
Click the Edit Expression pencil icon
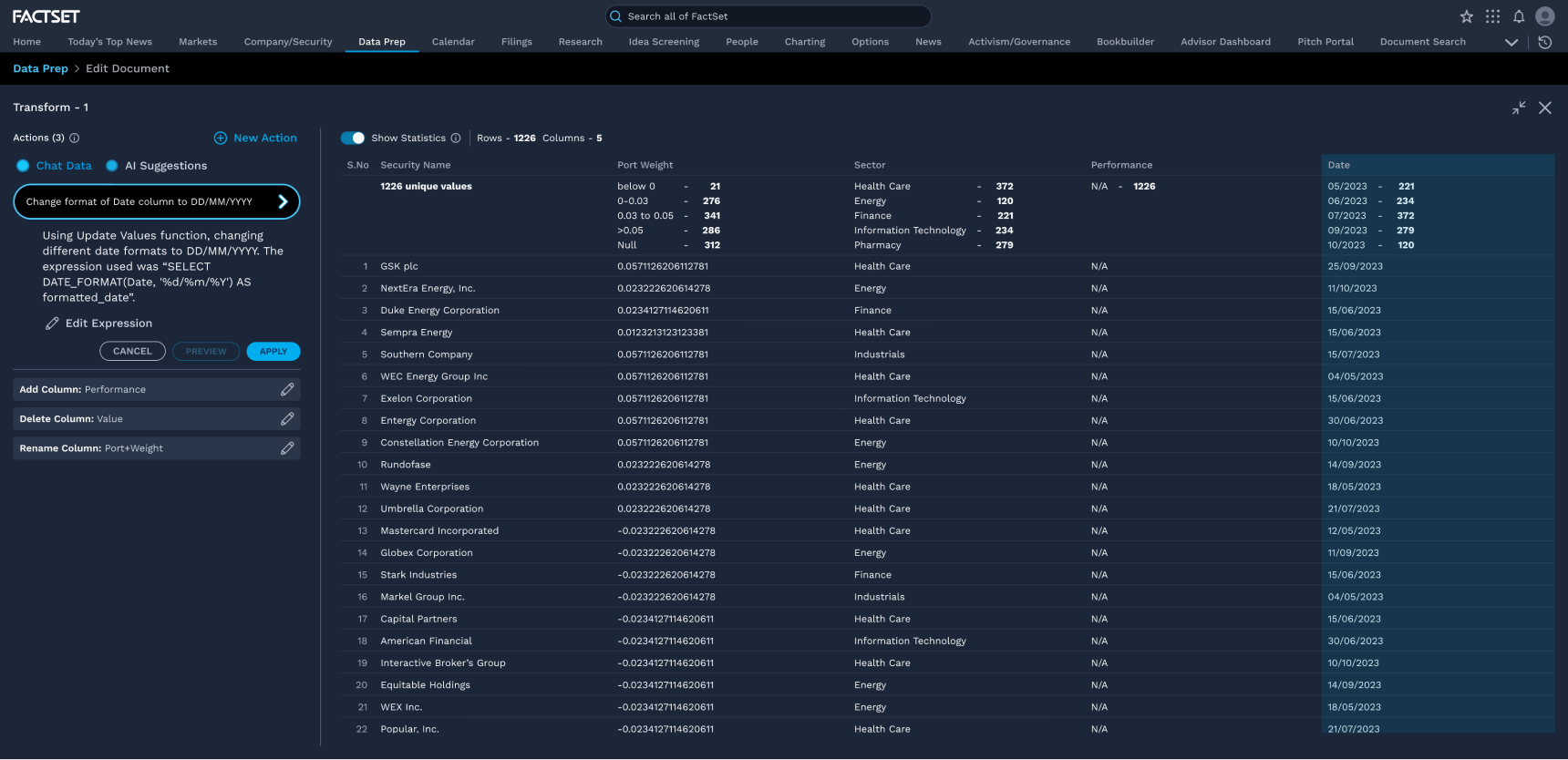pyautogui.click(x=52, y=324)
